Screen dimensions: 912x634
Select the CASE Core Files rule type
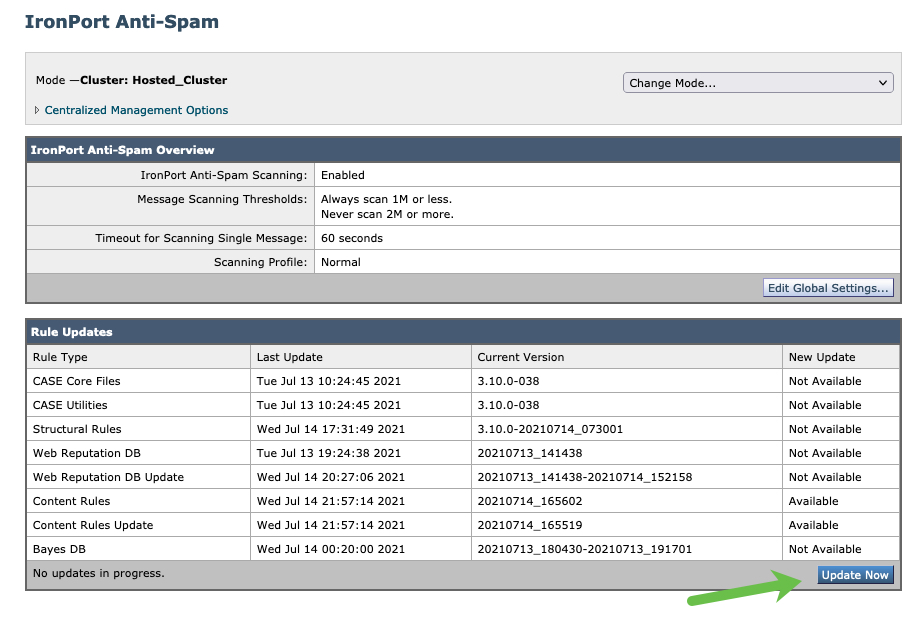tap(77, 381)
